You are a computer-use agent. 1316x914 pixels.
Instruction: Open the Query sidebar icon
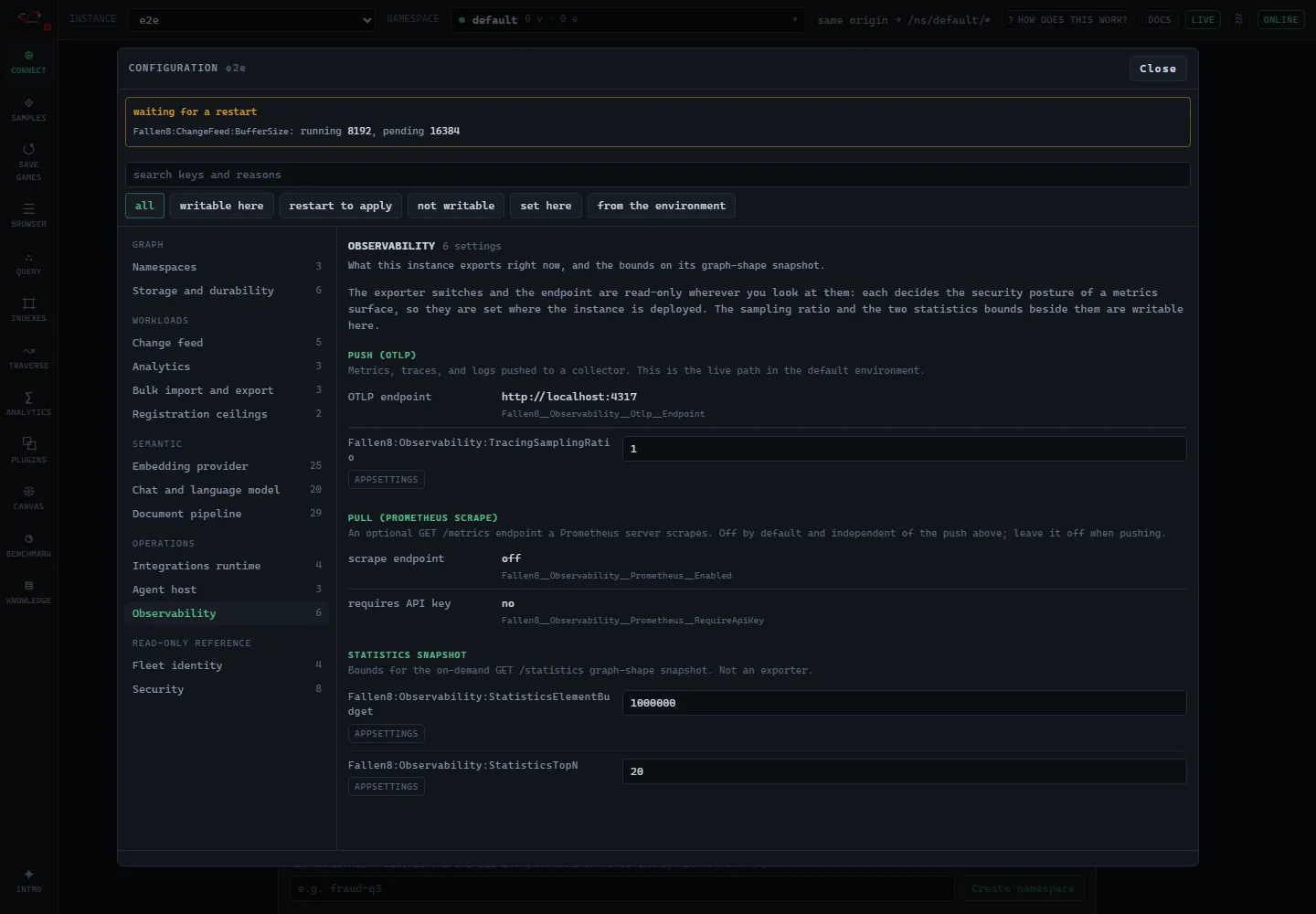click(x=28, y=263)
